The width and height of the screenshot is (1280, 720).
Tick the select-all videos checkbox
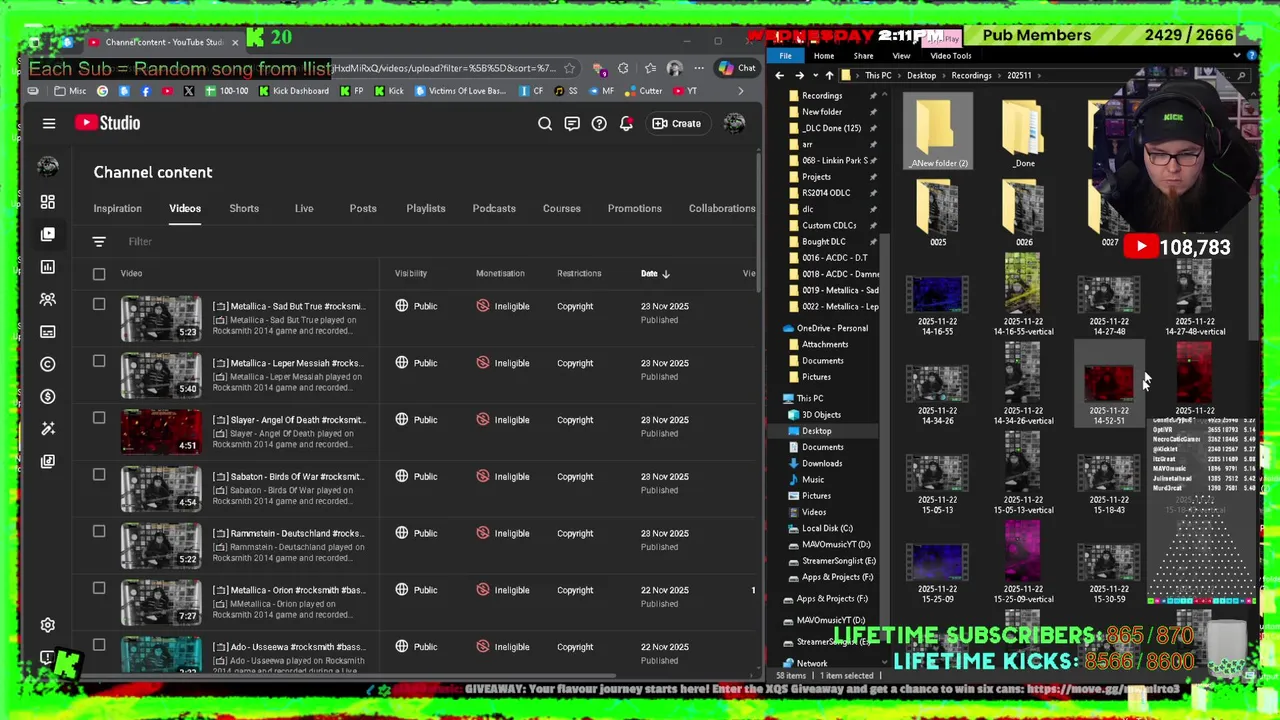coord(99,273)
